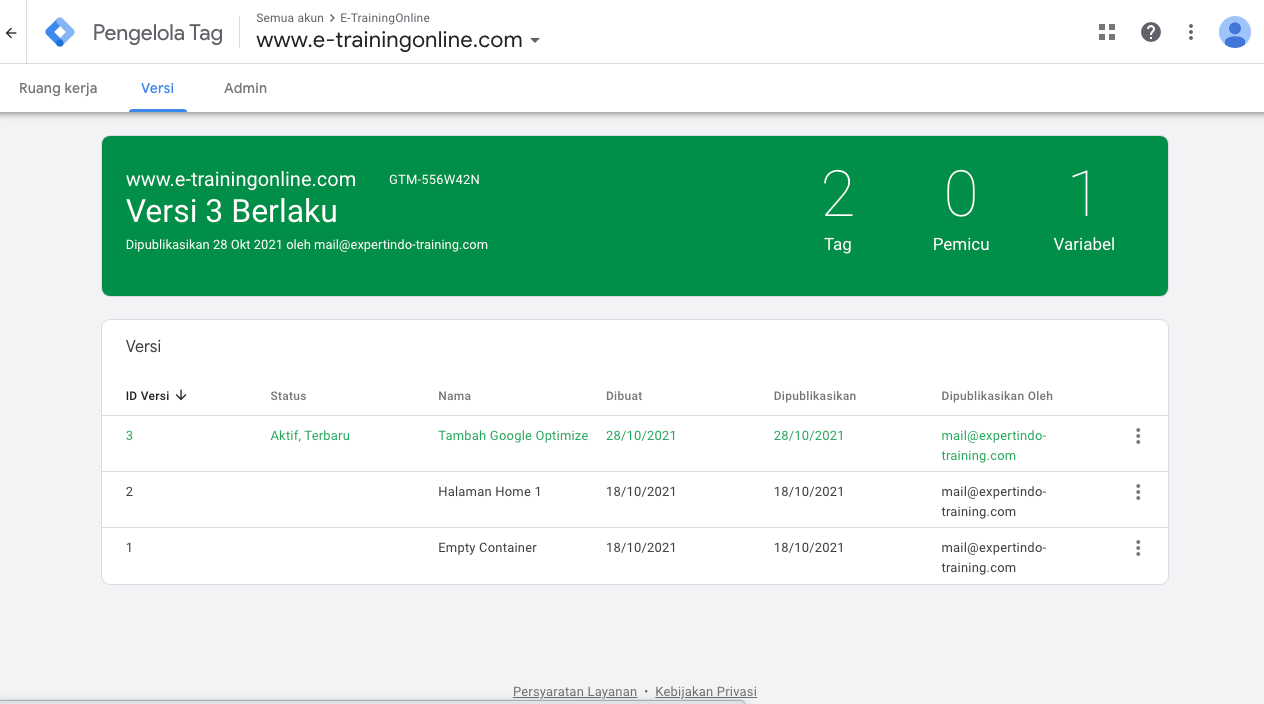Image resolution: width=1264 pixels, height=704 pixels.
Task: Open the header more options menu
Action: [x=1191, y=32]
